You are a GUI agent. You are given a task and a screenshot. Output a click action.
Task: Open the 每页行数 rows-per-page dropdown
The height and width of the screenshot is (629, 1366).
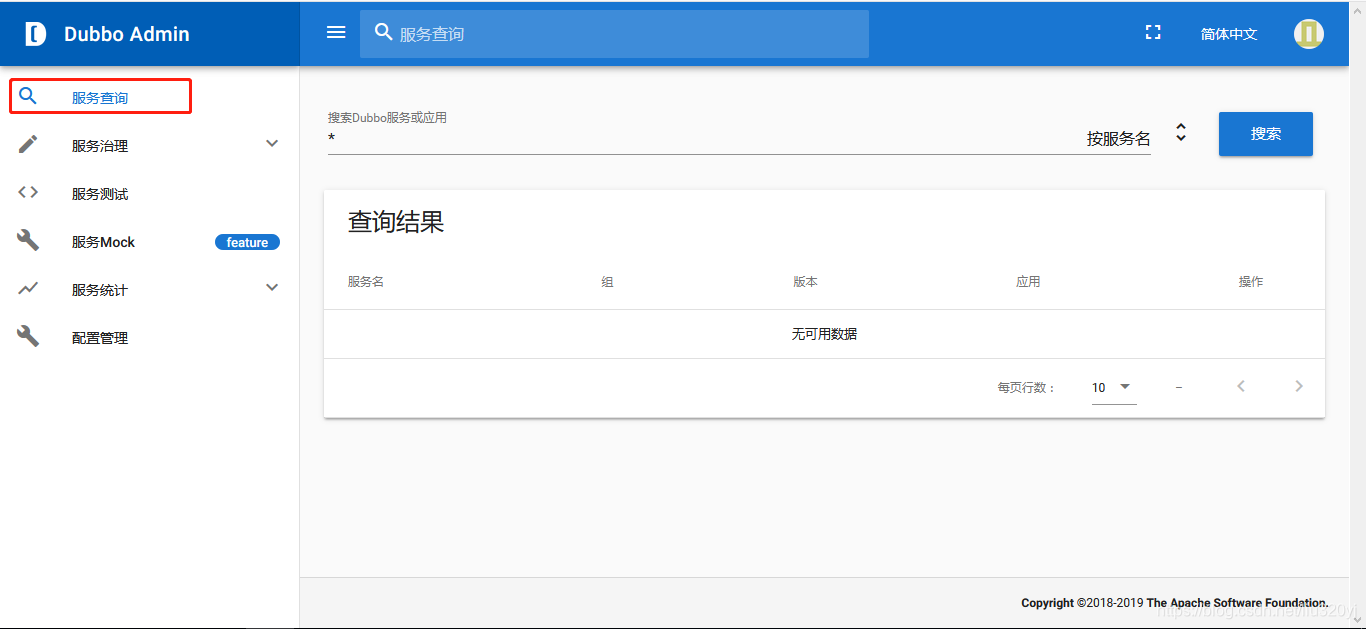[x=1113, y=387]
